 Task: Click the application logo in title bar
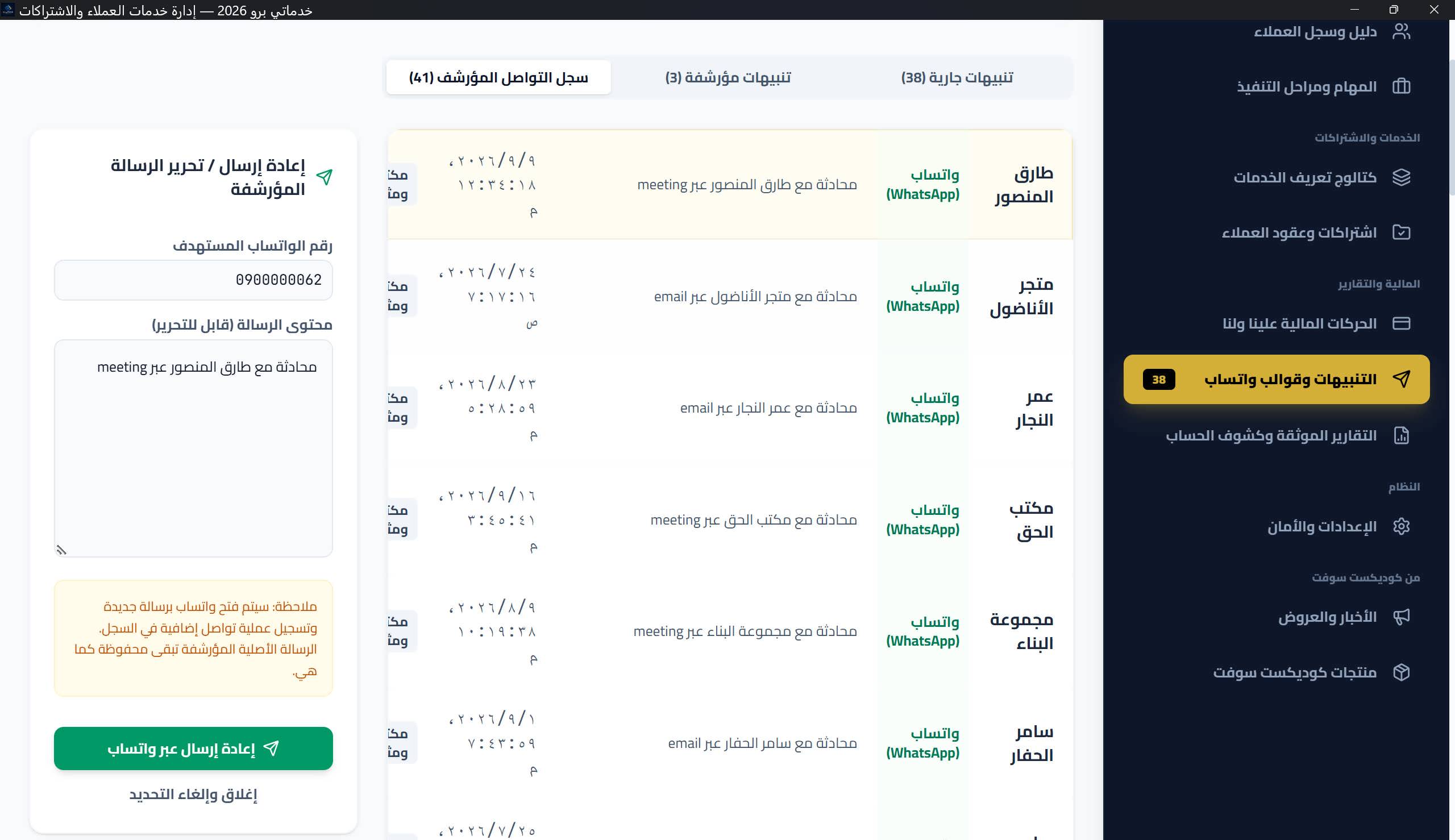coord(8,9)
